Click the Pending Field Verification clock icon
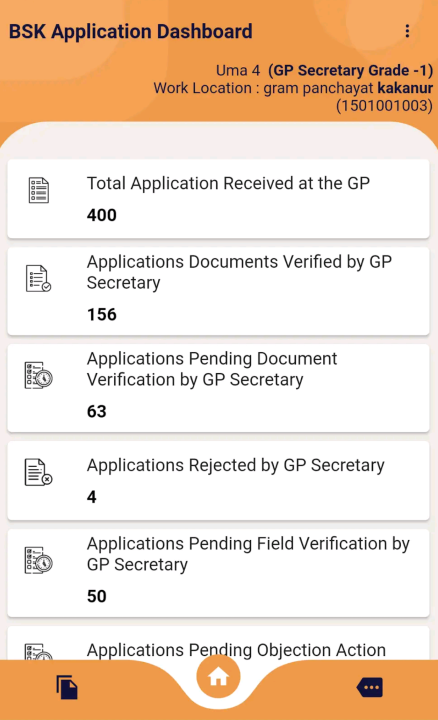Screen dimensions: 438x720 [39, 560]
